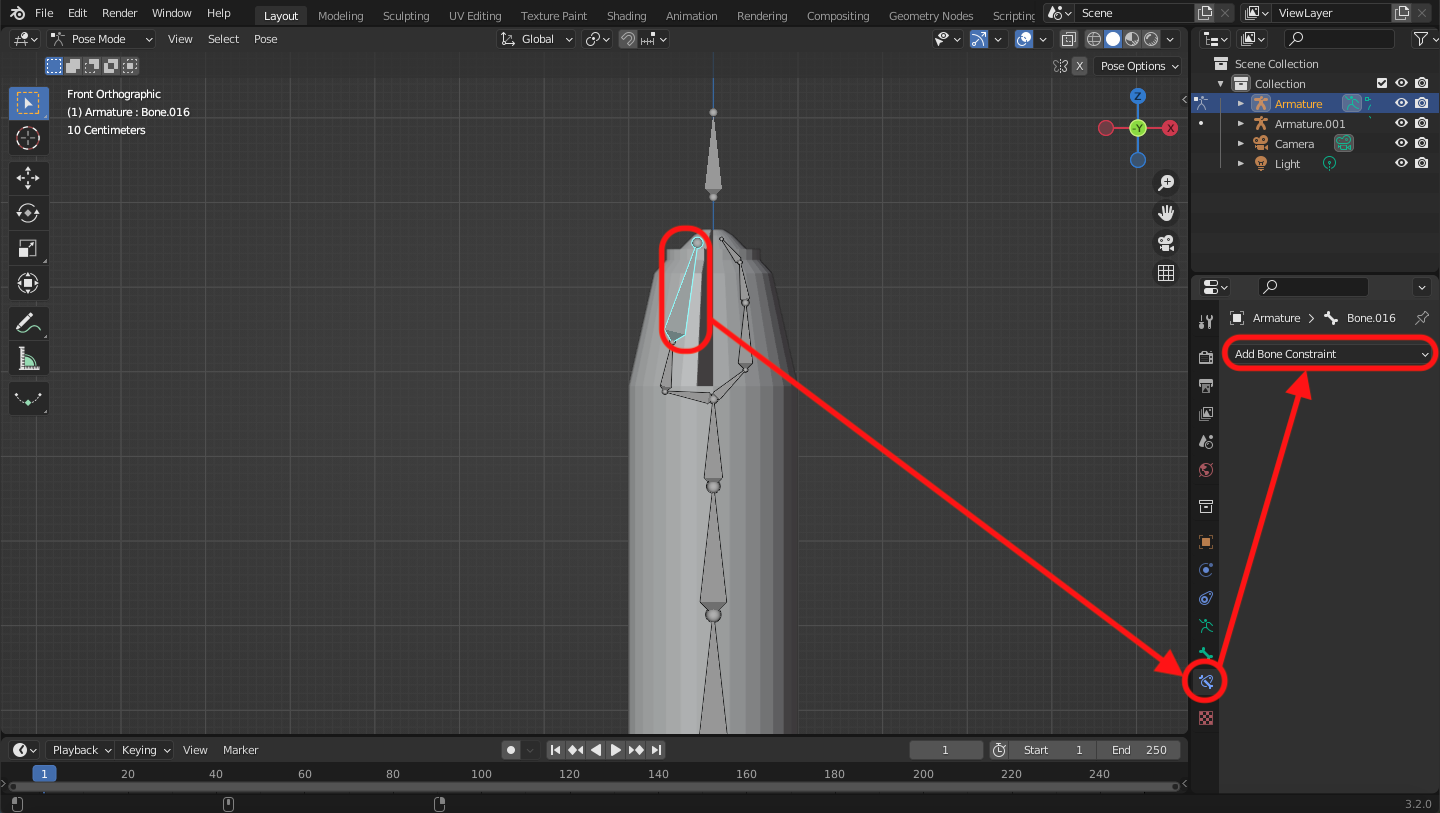
Task: Pin the properties editor context
Action: [x=1422, y=318]
